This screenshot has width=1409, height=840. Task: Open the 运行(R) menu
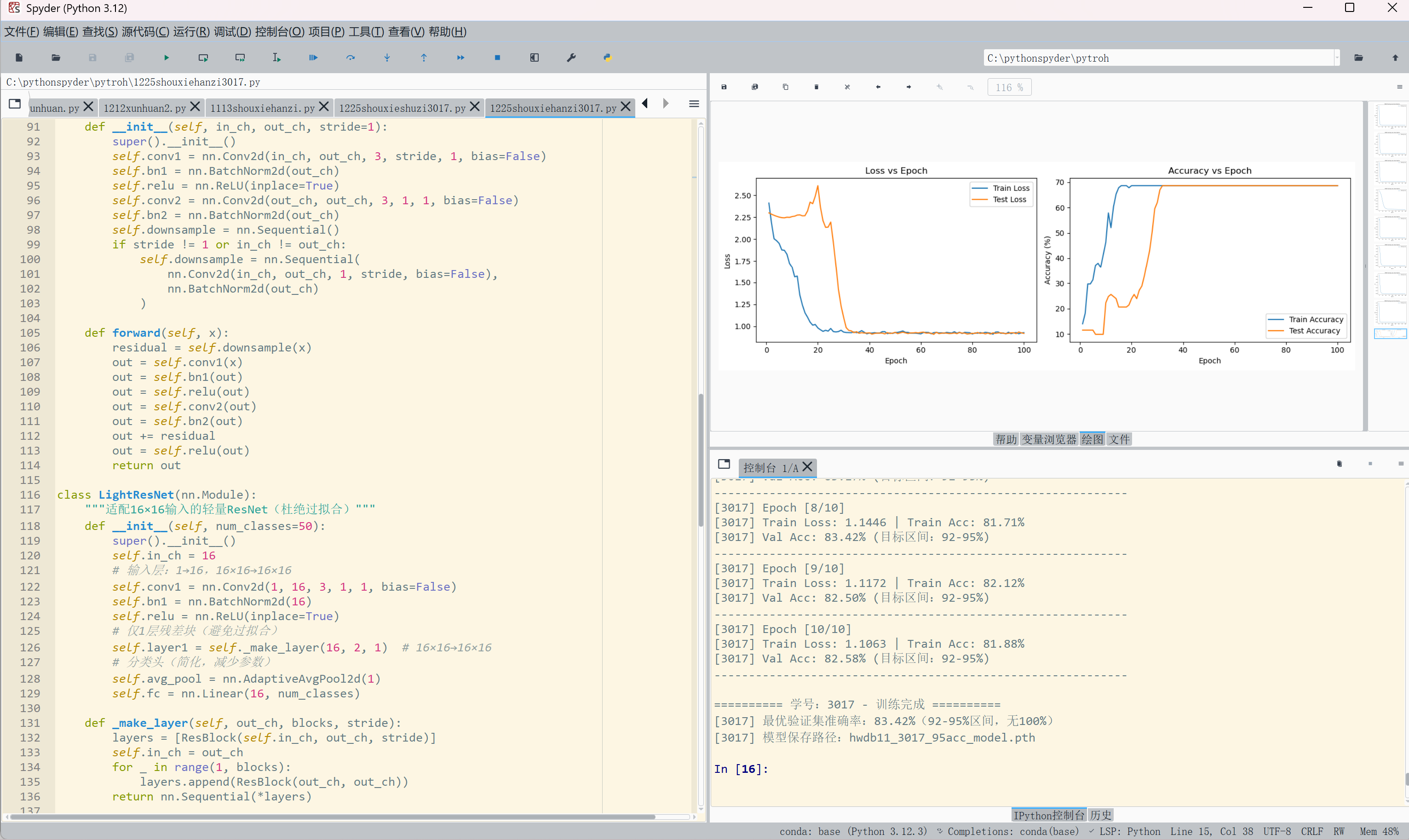(x=191, y=32)
